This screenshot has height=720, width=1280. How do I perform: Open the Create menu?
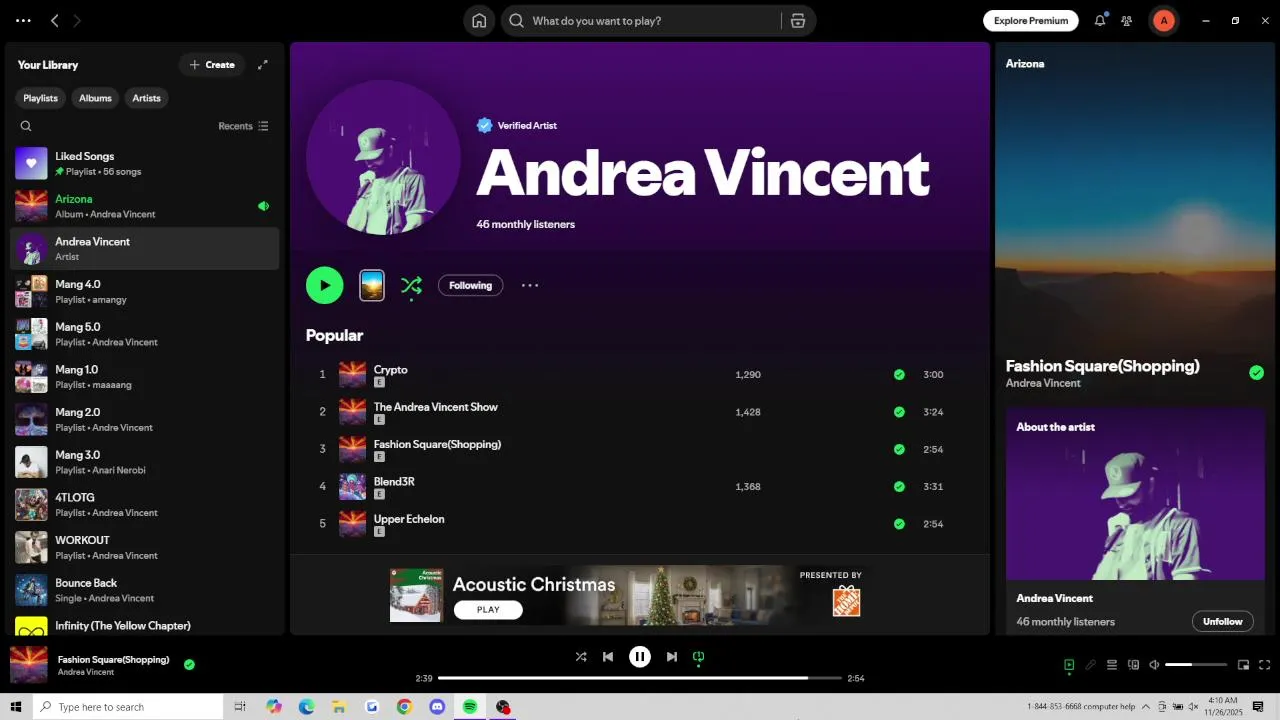pos(212,65)
